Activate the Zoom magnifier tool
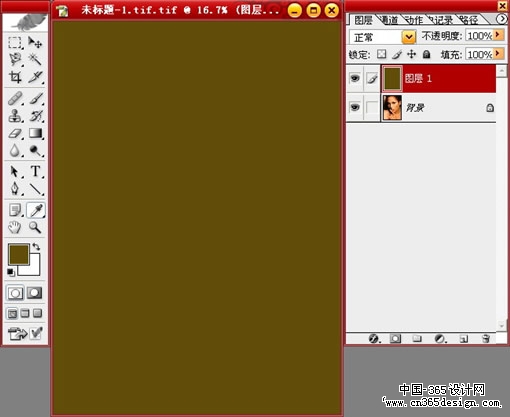Screen dimensions: 510x417 [35, 228]
